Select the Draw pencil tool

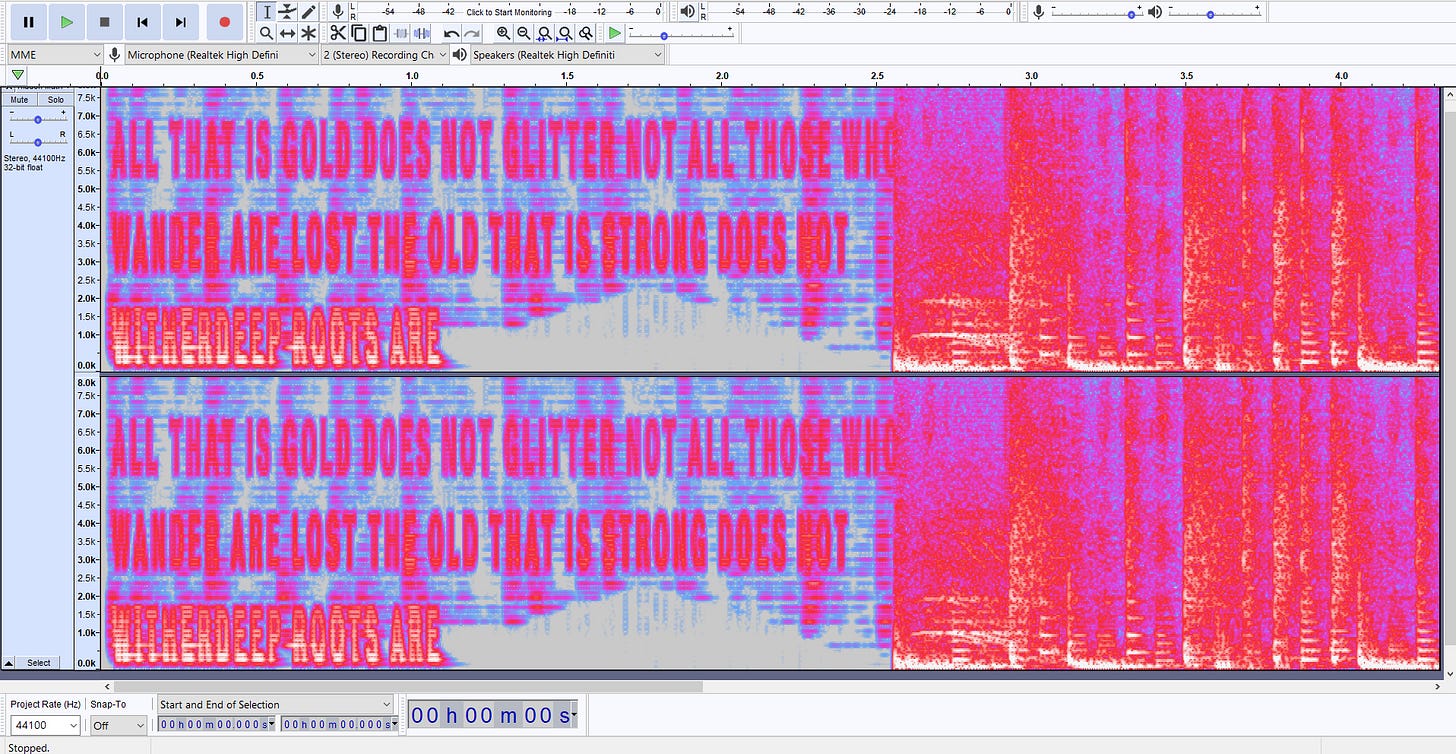309,12
